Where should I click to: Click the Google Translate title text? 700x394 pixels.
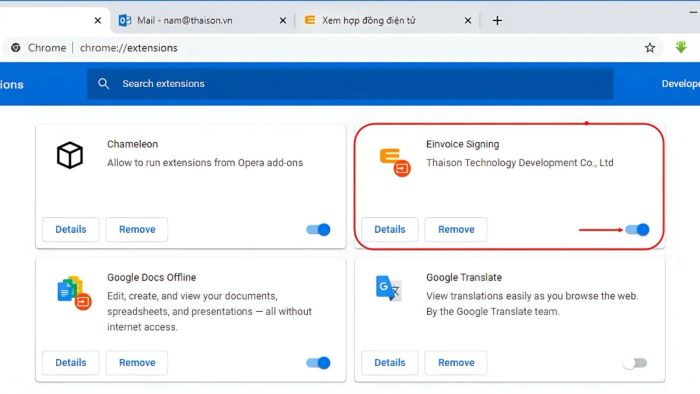click(464, 277)
